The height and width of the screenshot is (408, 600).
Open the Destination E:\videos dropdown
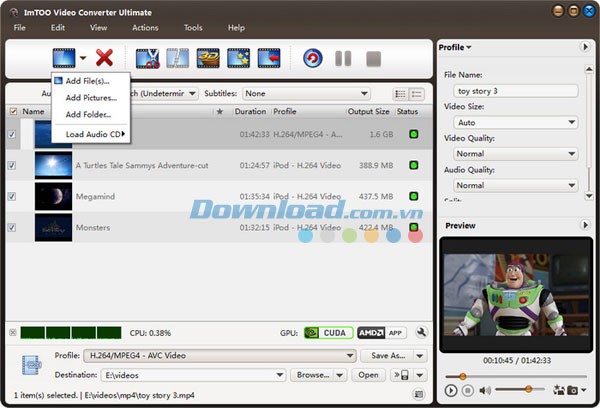pos(193,375)
